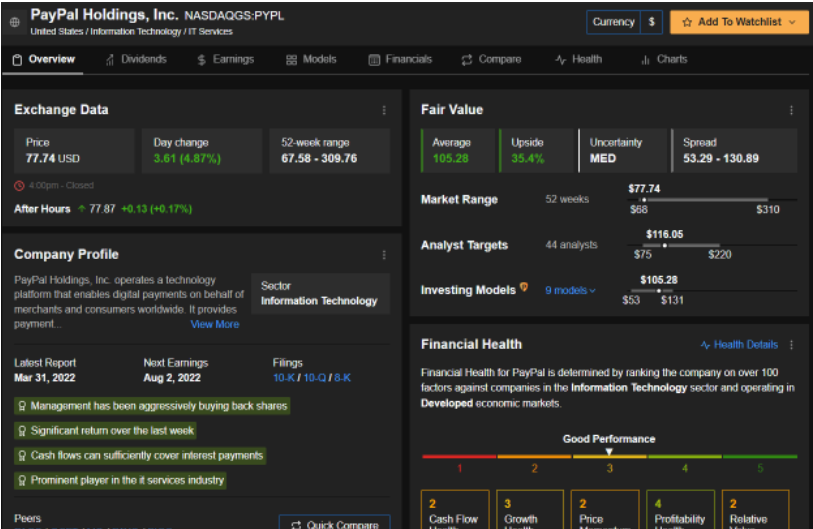Click the Market Range 52-week slider bar
This screenshot has width=813, height=529.
tap(703, 200)
